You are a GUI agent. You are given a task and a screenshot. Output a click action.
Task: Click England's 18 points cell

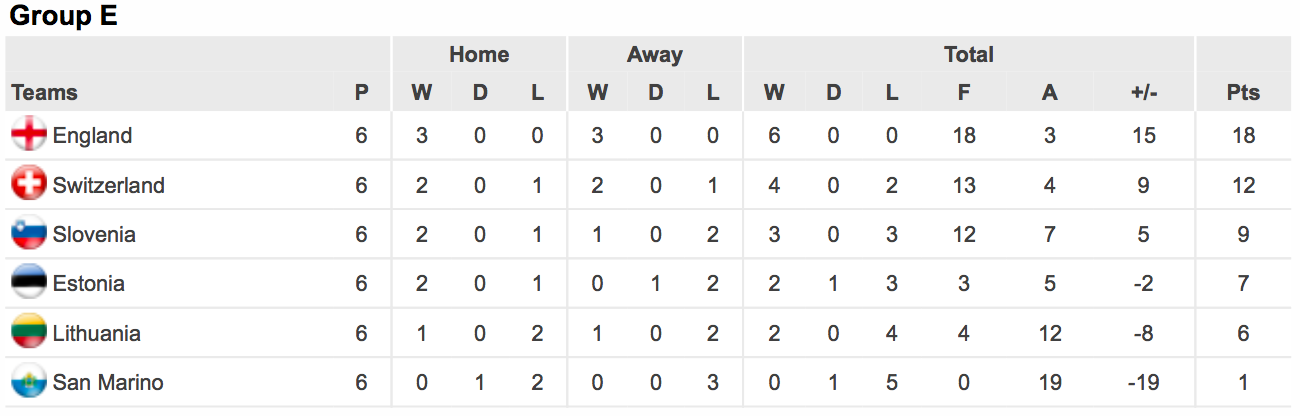click(x=1243, y=135)
